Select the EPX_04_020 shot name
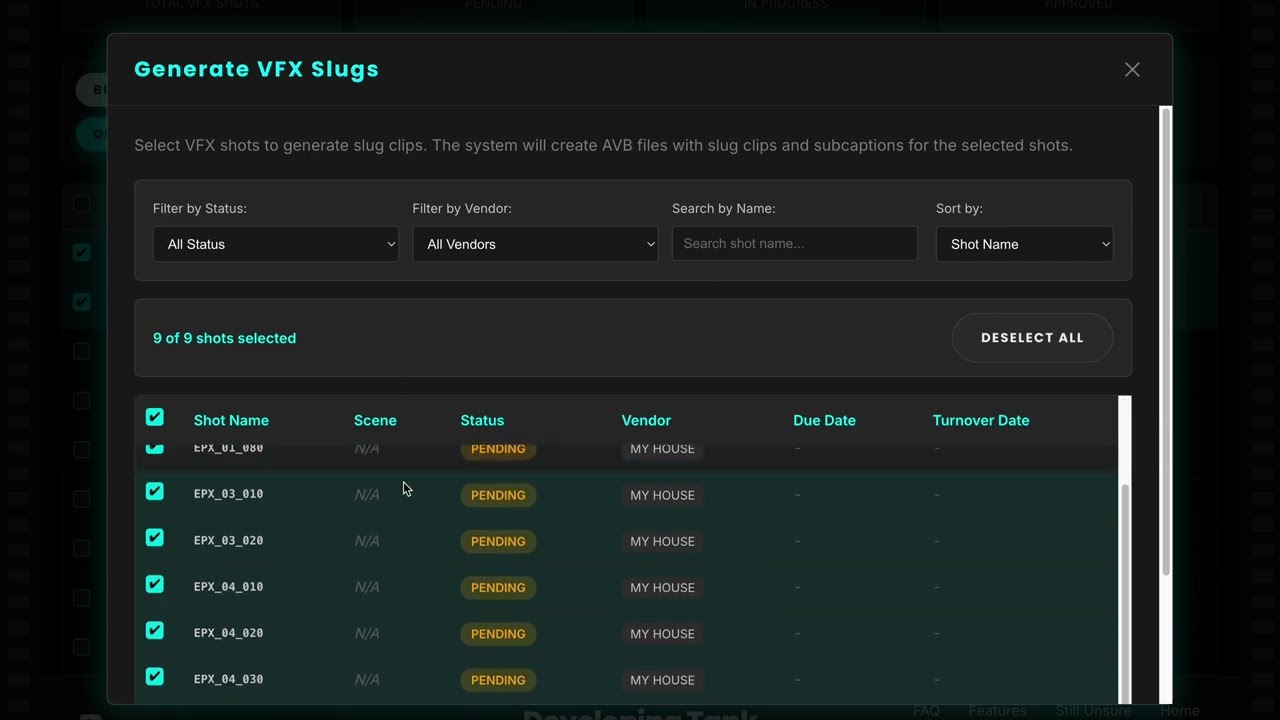1280x720 pixels. point(228,633)
